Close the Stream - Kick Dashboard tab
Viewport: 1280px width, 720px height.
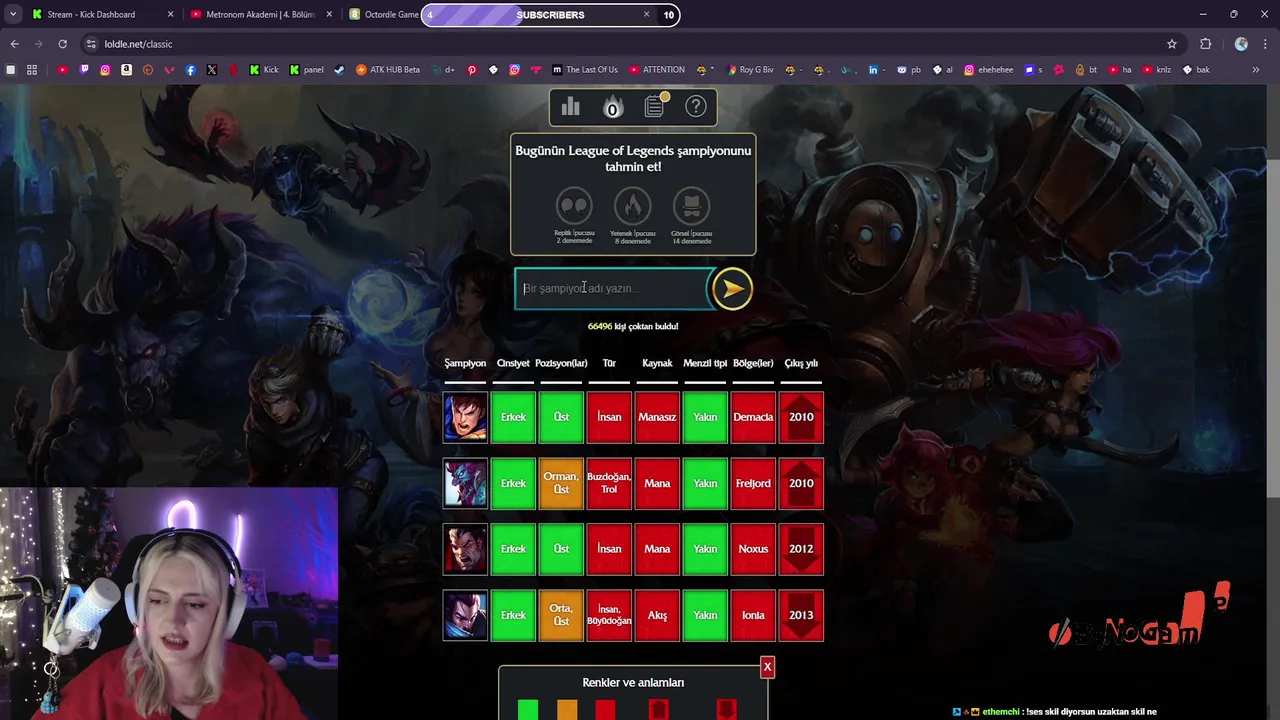point(170,14)
